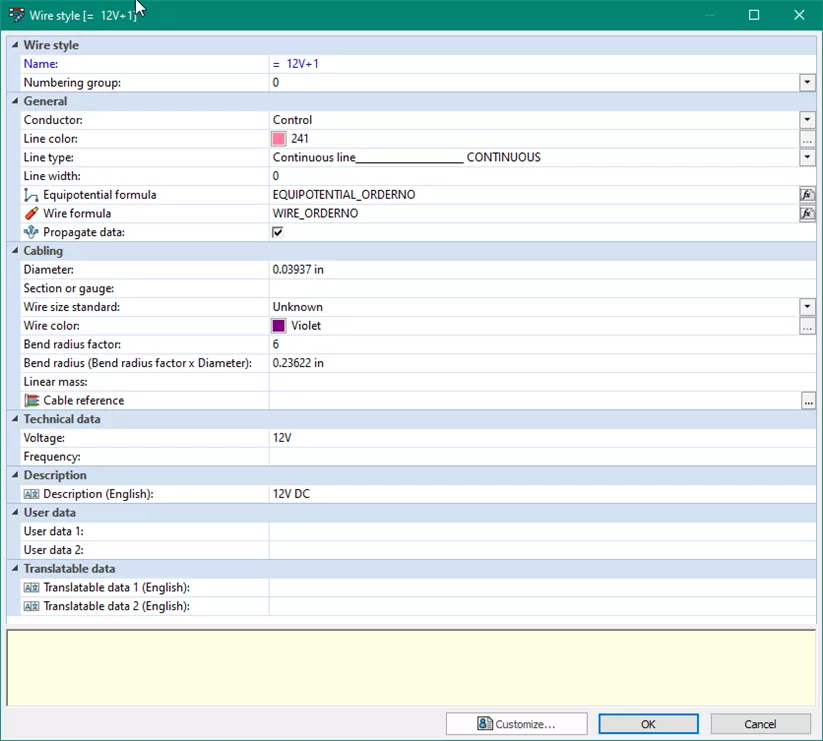This screenshot has height=741, width=823.
Task: Open the Numbering group dropdown
Action: pos(807,83)
